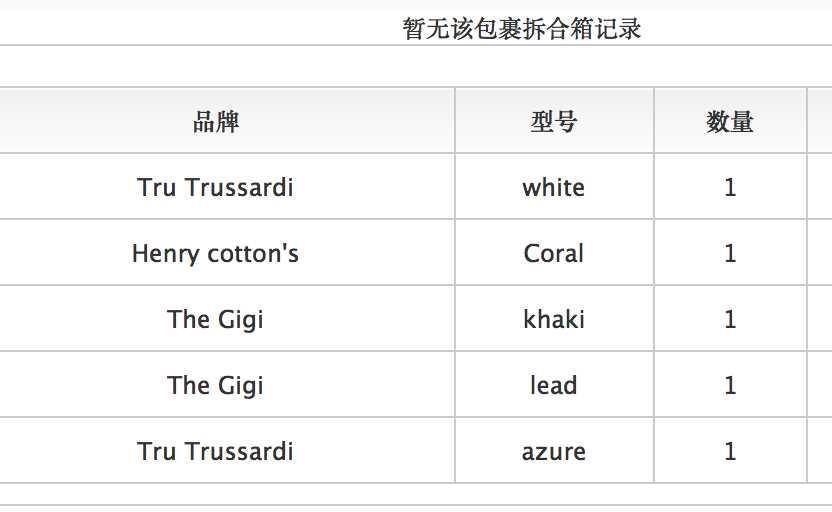Click the 型号 column header

pos(553,122)
